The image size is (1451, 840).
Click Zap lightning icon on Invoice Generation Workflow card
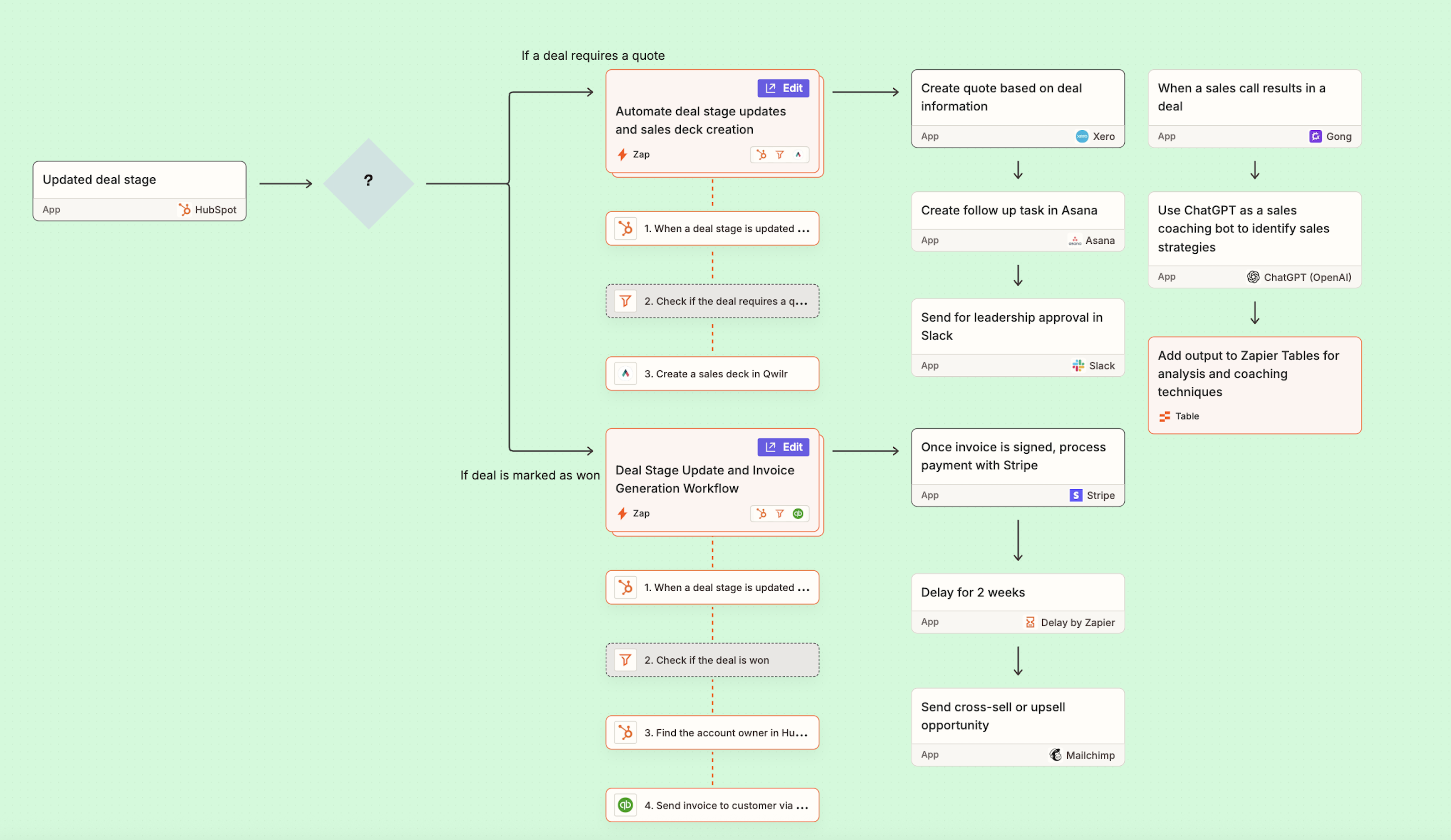click(x=623, y=513)
